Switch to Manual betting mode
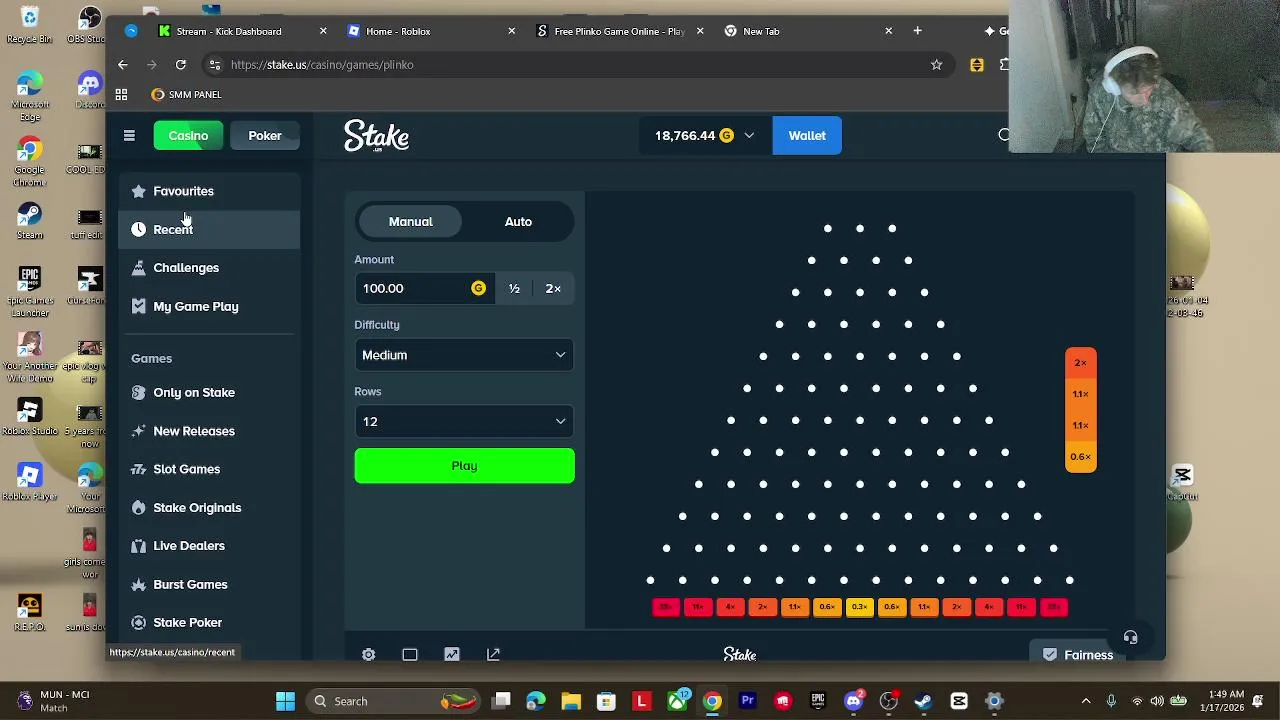Viewport: 1280px width, 720px height. (x=411, y=221)
